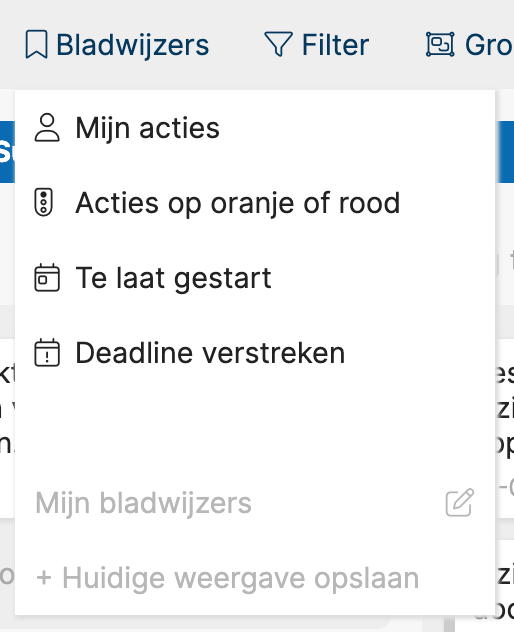The width and height of the screenshot is (514, 632).
Task: Select the Mijn acties bookmark
Action: (x=147, y=129)
